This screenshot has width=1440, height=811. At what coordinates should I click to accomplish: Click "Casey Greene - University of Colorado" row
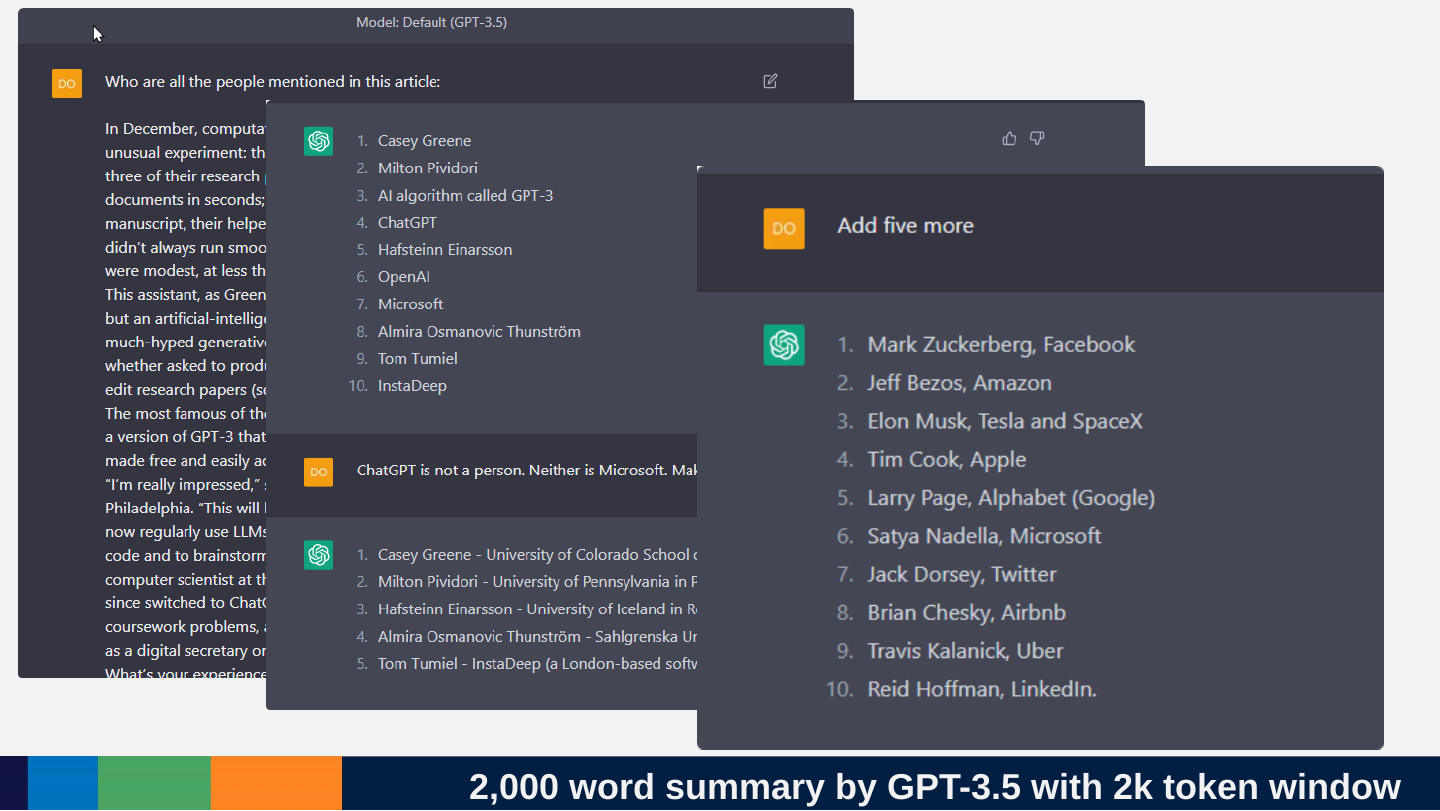tap(537, 554)
